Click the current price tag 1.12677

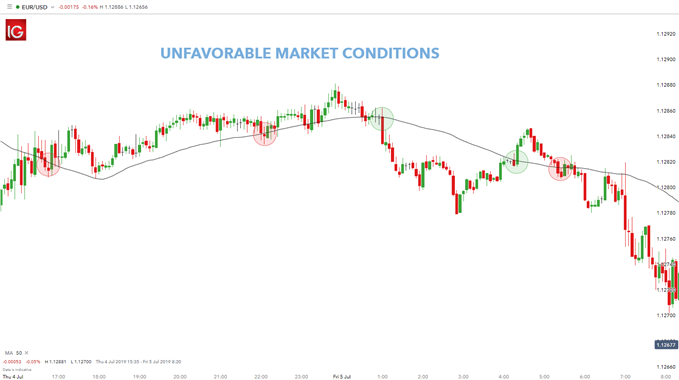point(666,345)
